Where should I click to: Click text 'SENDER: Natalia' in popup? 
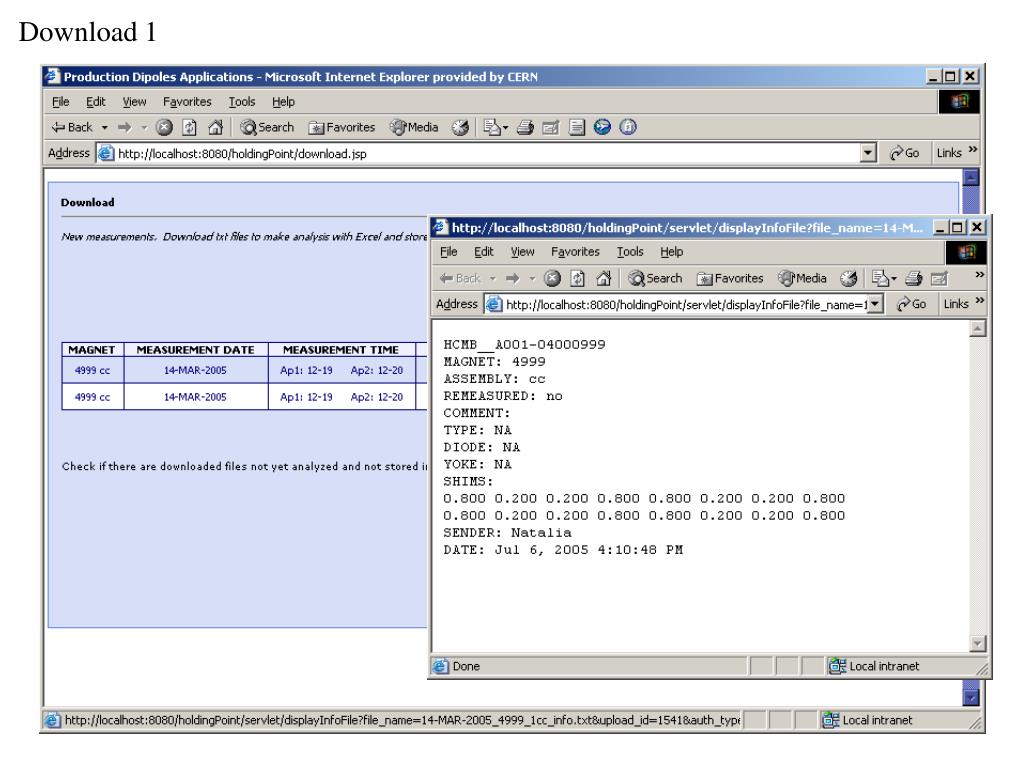pos(507,532)
